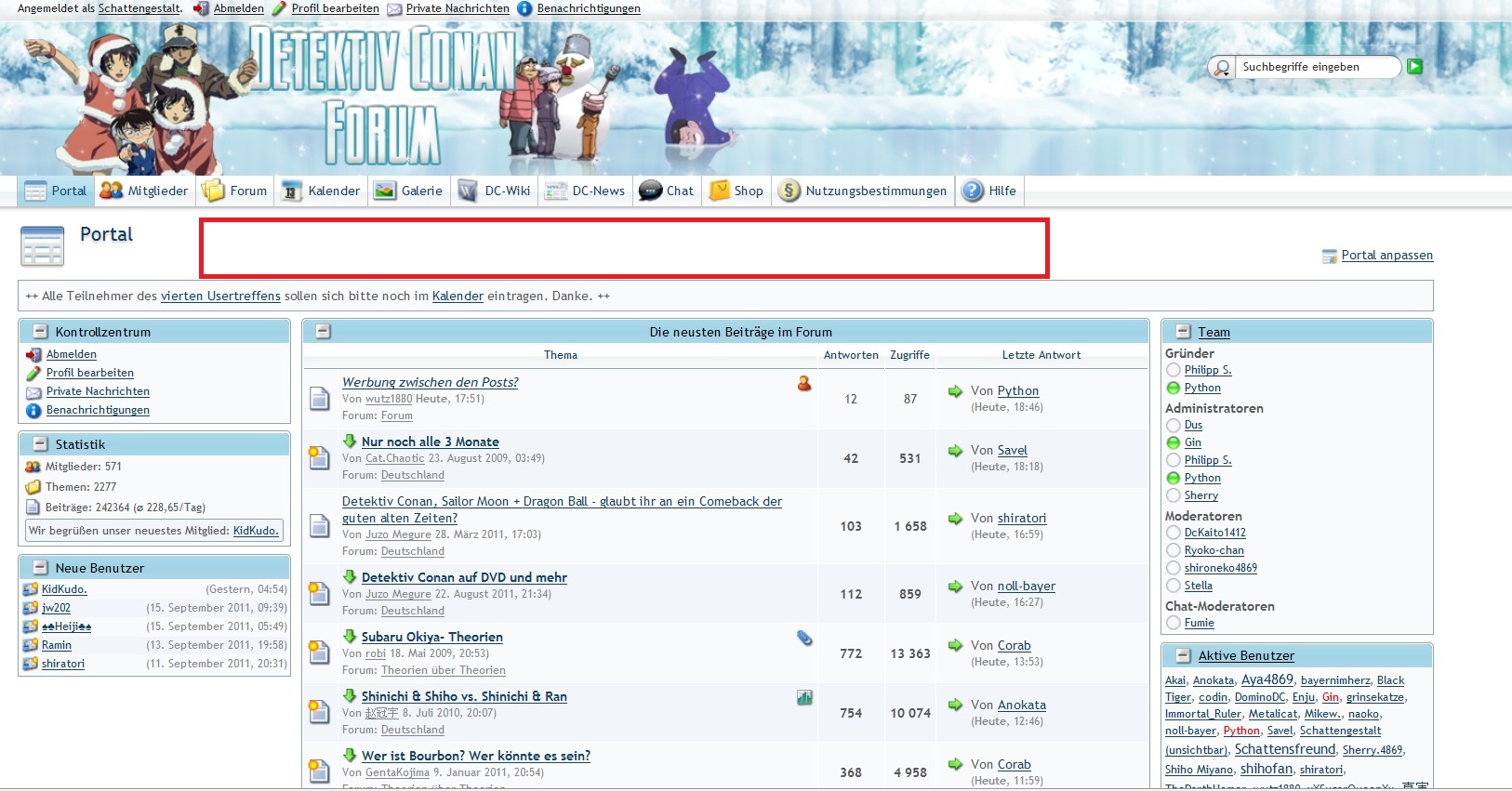Screen dimensions: 1512x791
Task: Click status circle next to Gin
Action: [1174, 442]
